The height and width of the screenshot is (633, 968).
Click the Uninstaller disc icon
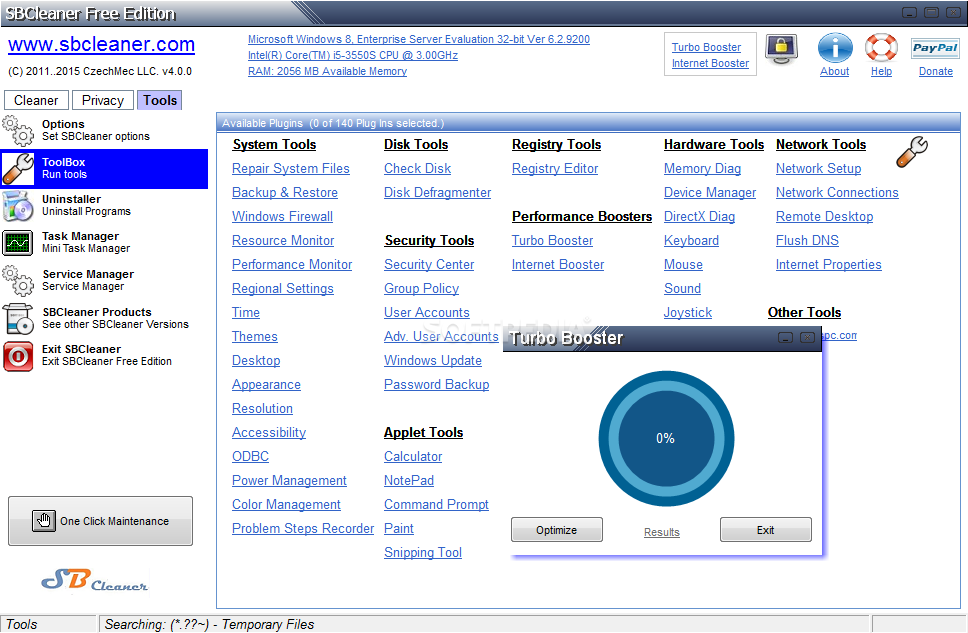coord(18,206)
